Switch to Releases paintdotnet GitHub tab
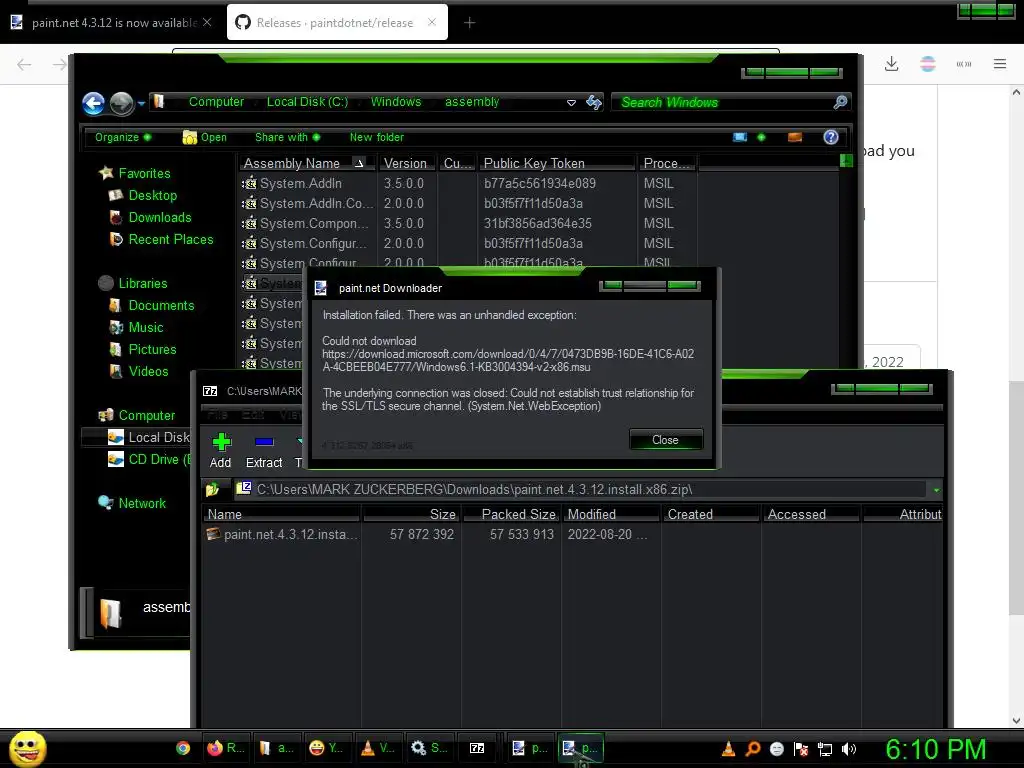 [334, 22]
